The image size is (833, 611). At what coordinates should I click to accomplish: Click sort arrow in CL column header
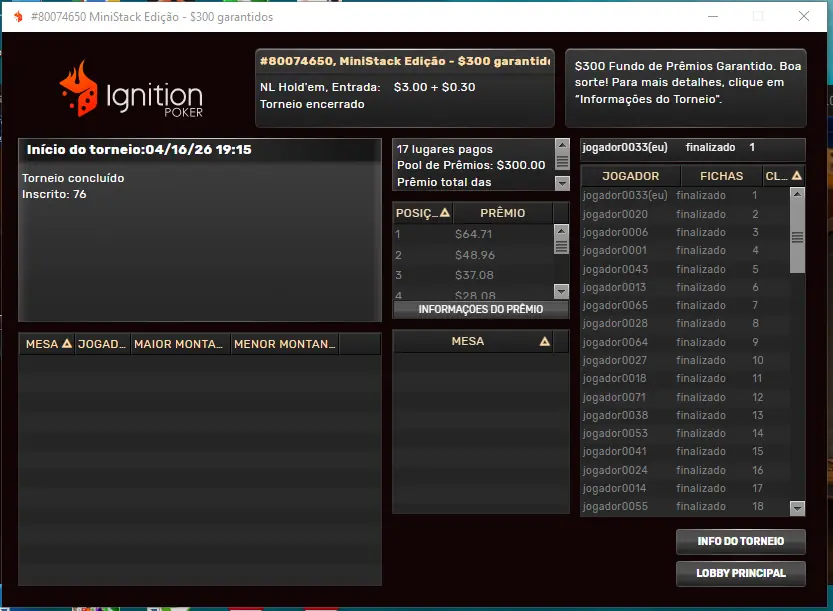point(797,176)
